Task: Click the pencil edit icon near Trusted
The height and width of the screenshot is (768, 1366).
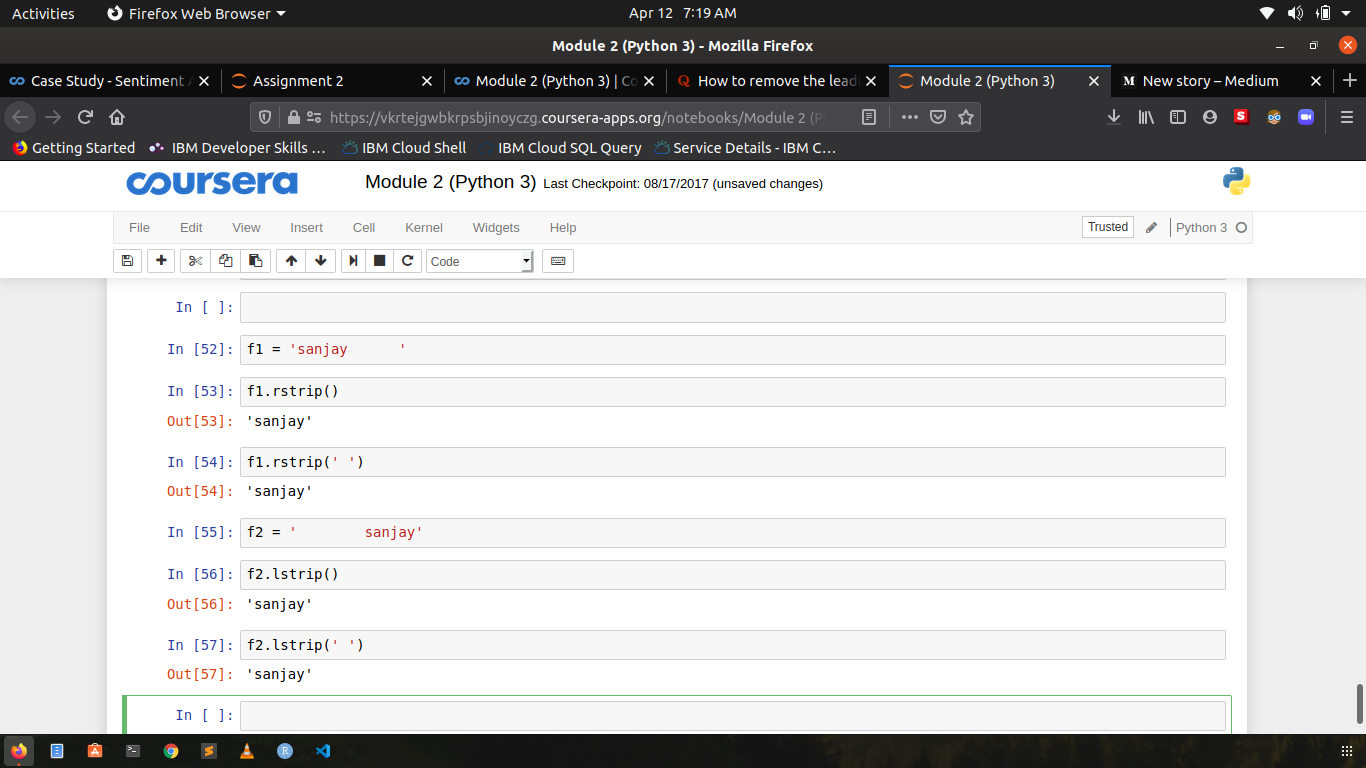Action: (1151, 228)
